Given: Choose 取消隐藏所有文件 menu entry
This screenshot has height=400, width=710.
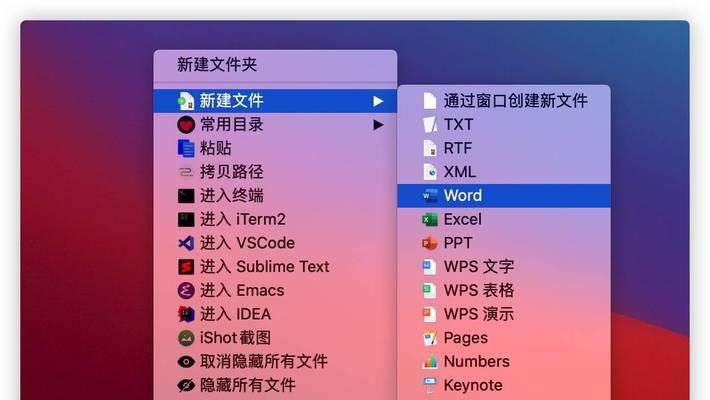Looking at the screenshot, I should pos(275,361).
